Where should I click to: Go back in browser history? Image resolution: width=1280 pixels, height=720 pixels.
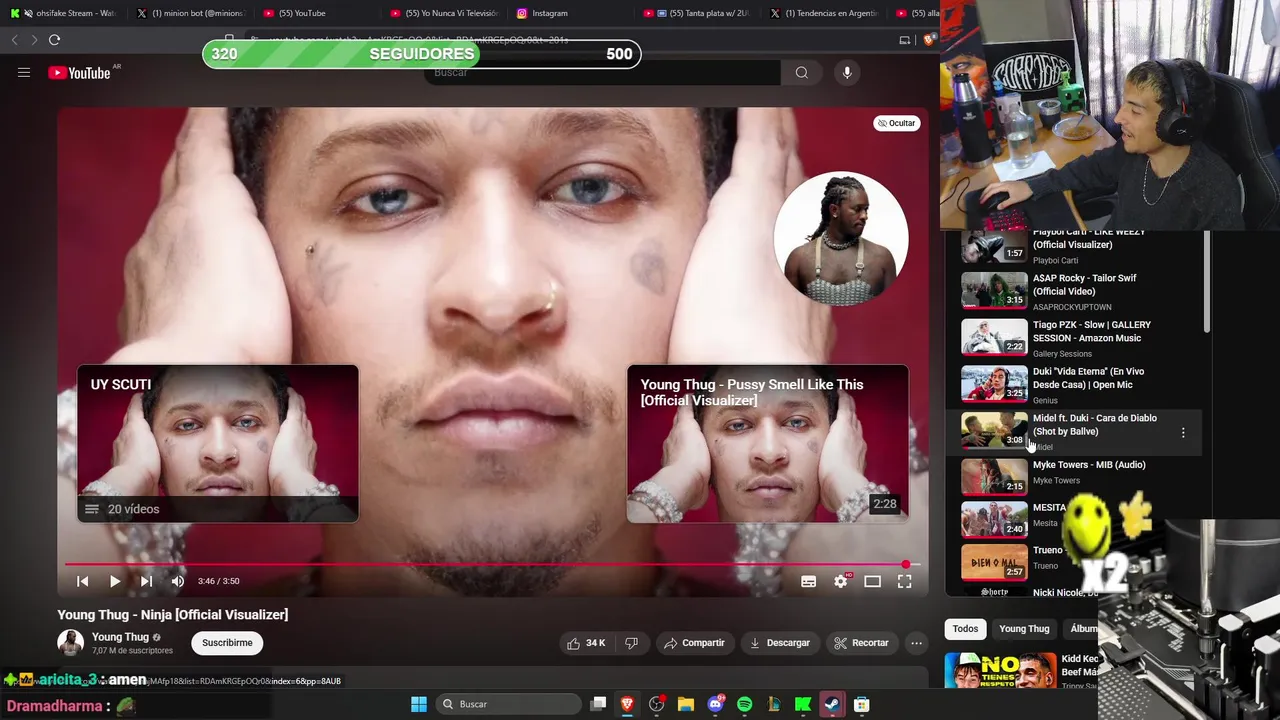[14, 40]
